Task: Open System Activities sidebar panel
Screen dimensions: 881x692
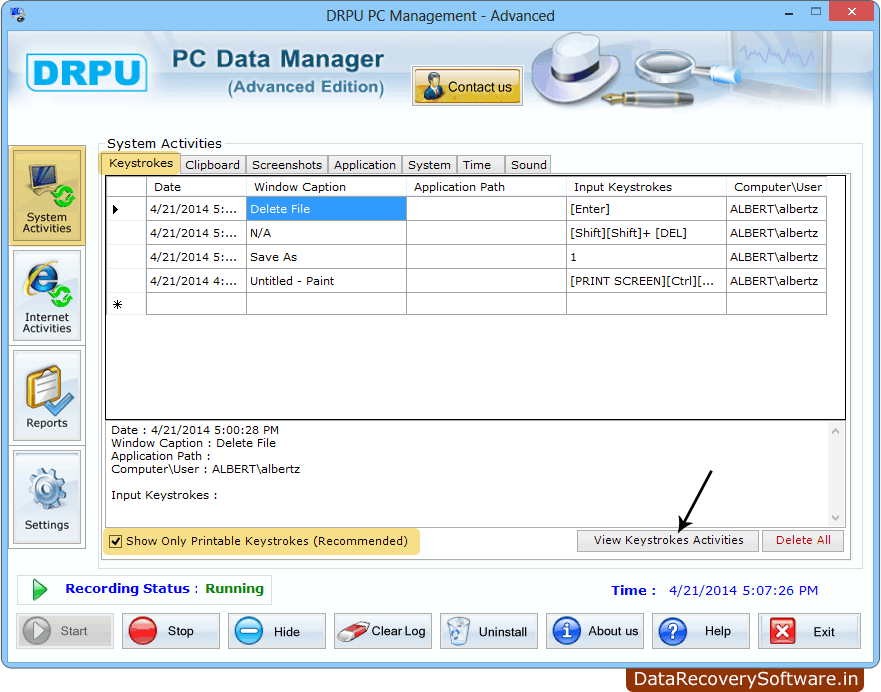Action: click(x=47, y=195)
